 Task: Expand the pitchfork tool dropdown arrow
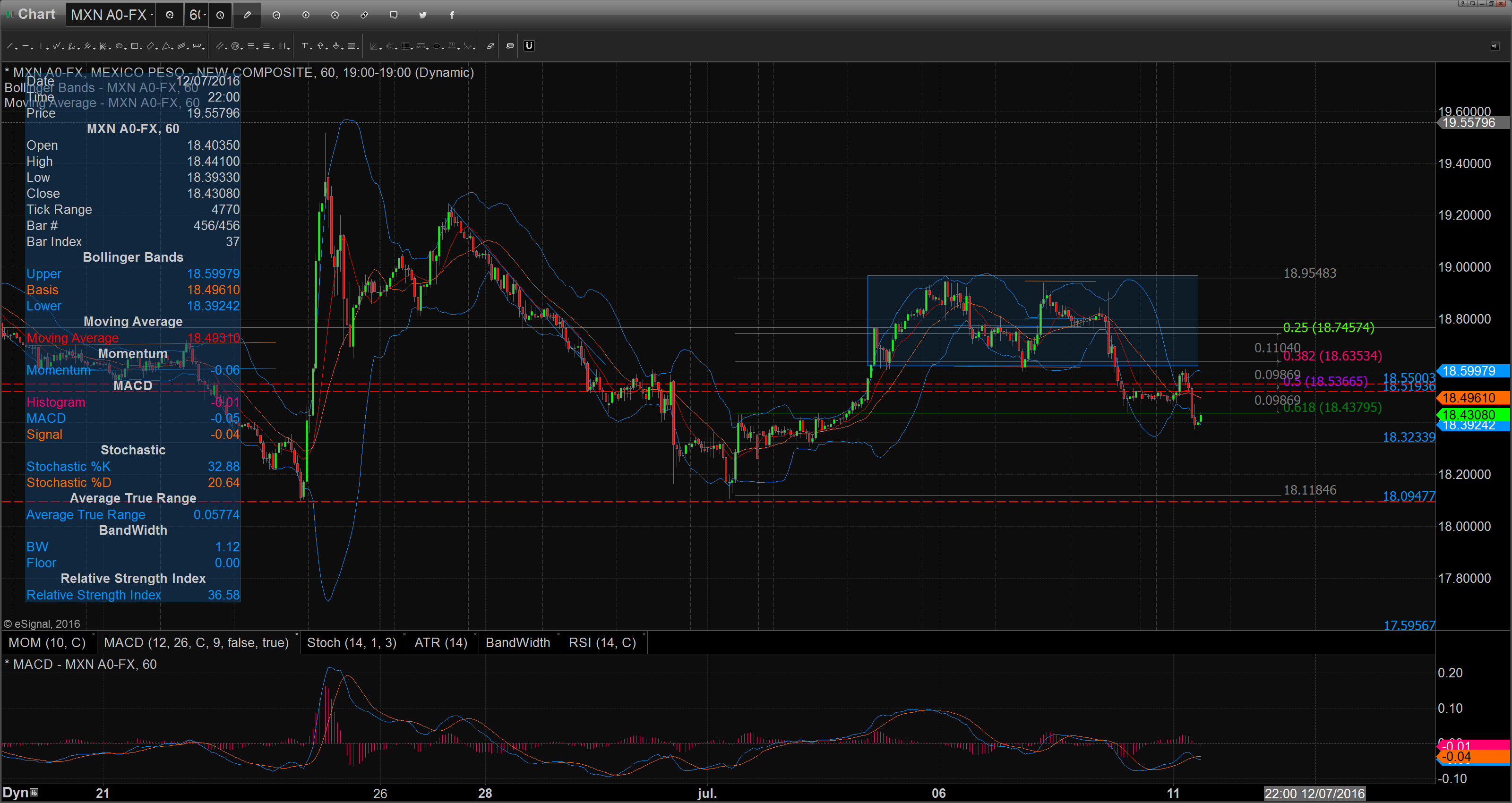pyautogui.click(x=94, y=48)
